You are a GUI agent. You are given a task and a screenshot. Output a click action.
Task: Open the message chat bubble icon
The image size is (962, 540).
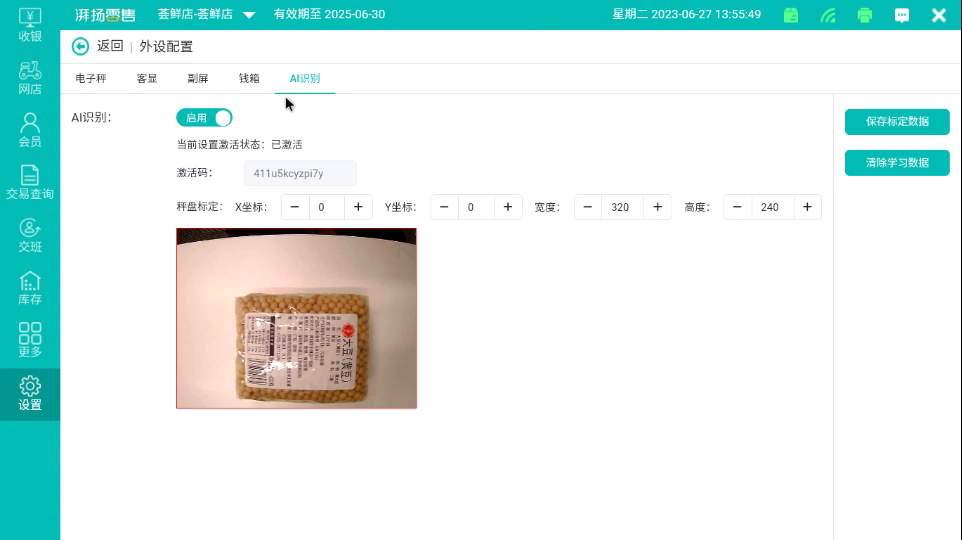pyautogui.click(x=902, y=15)
